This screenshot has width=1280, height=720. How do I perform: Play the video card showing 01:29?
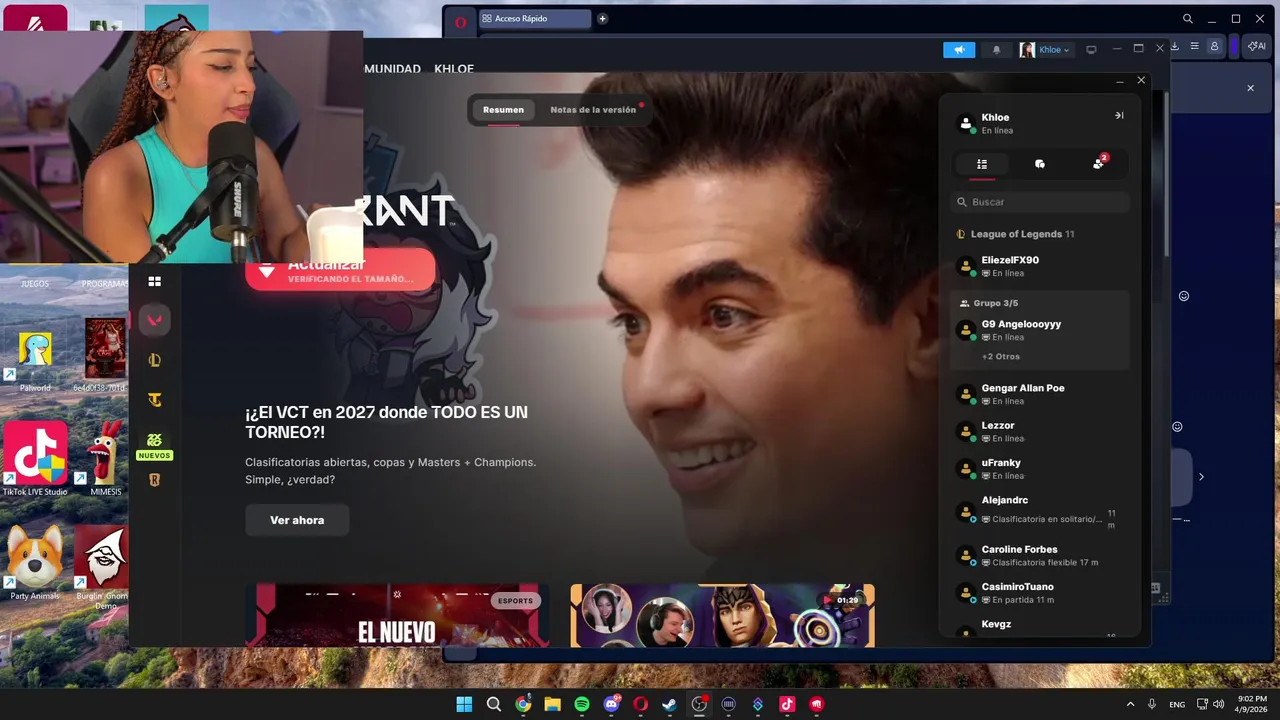click(722, 615)
